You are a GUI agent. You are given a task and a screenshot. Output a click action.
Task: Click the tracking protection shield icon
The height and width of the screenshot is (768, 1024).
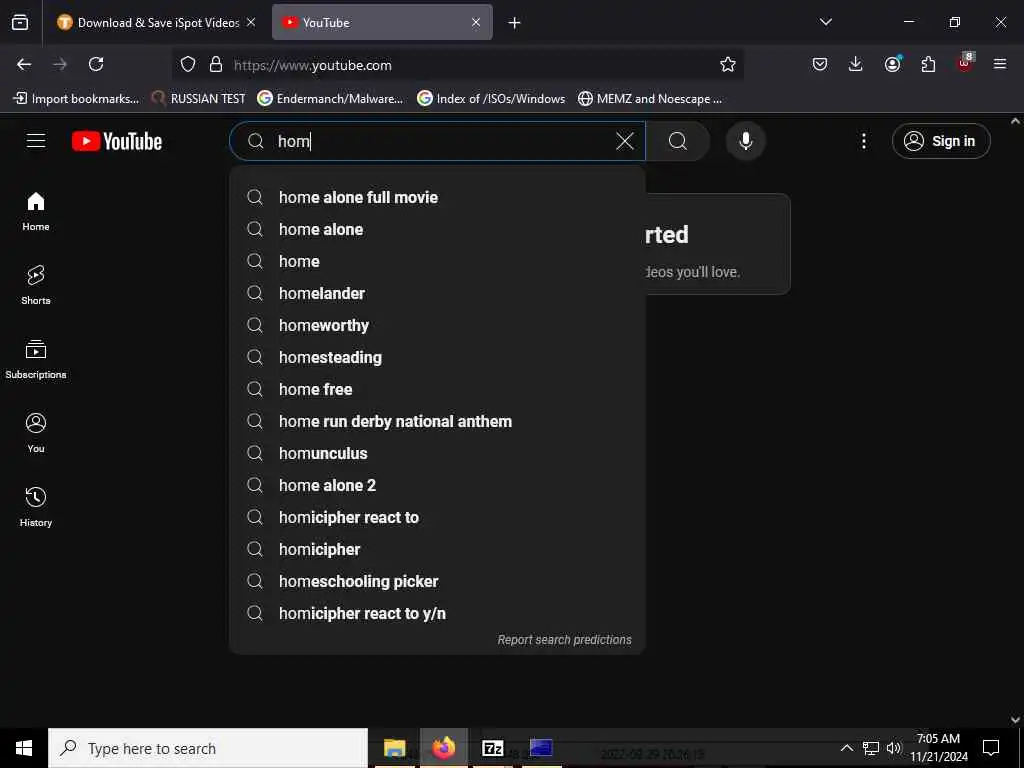click(188, 65)
